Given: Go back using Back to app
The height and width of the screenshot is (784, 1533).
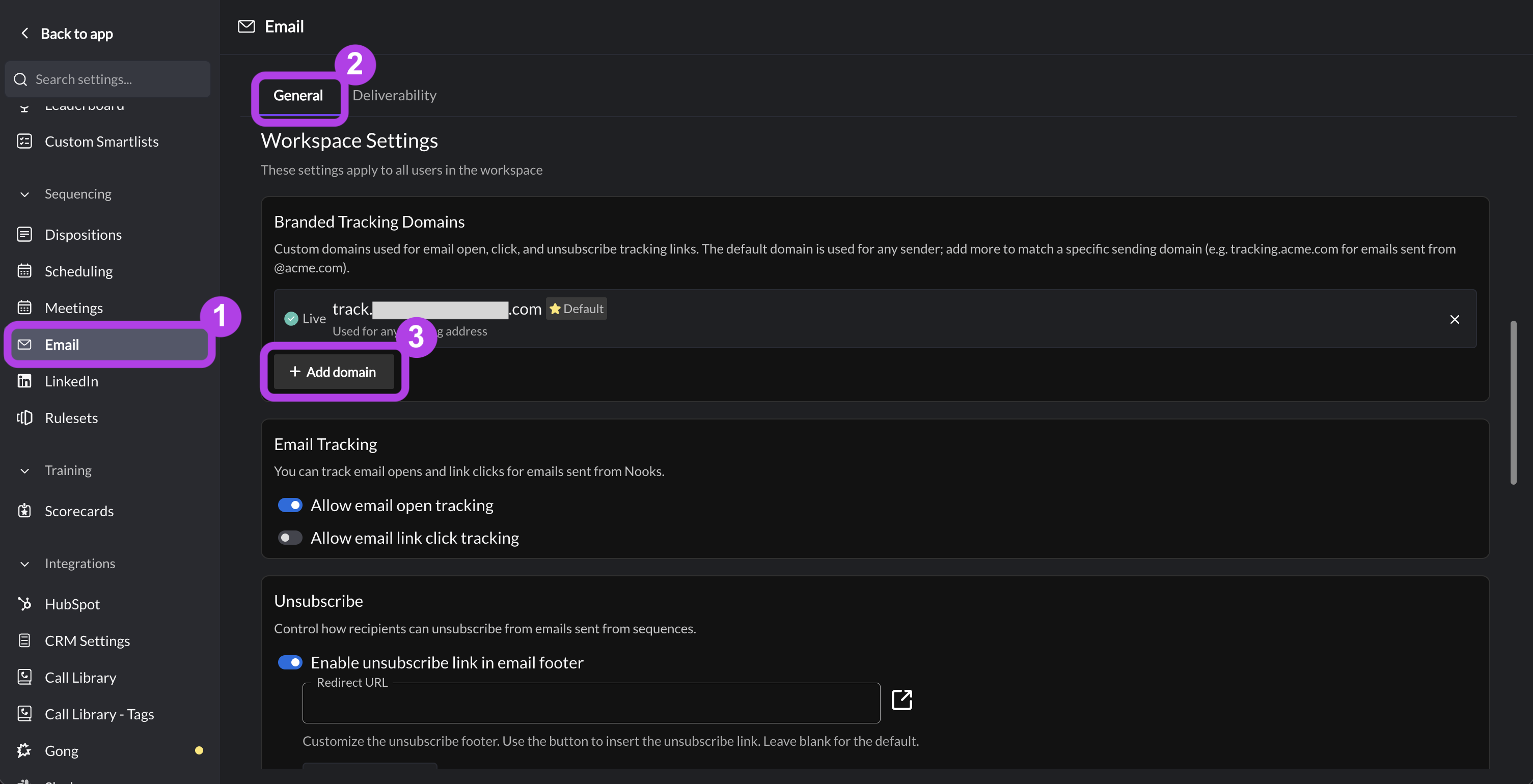Looking at the screenshot, I should (67, 33).
